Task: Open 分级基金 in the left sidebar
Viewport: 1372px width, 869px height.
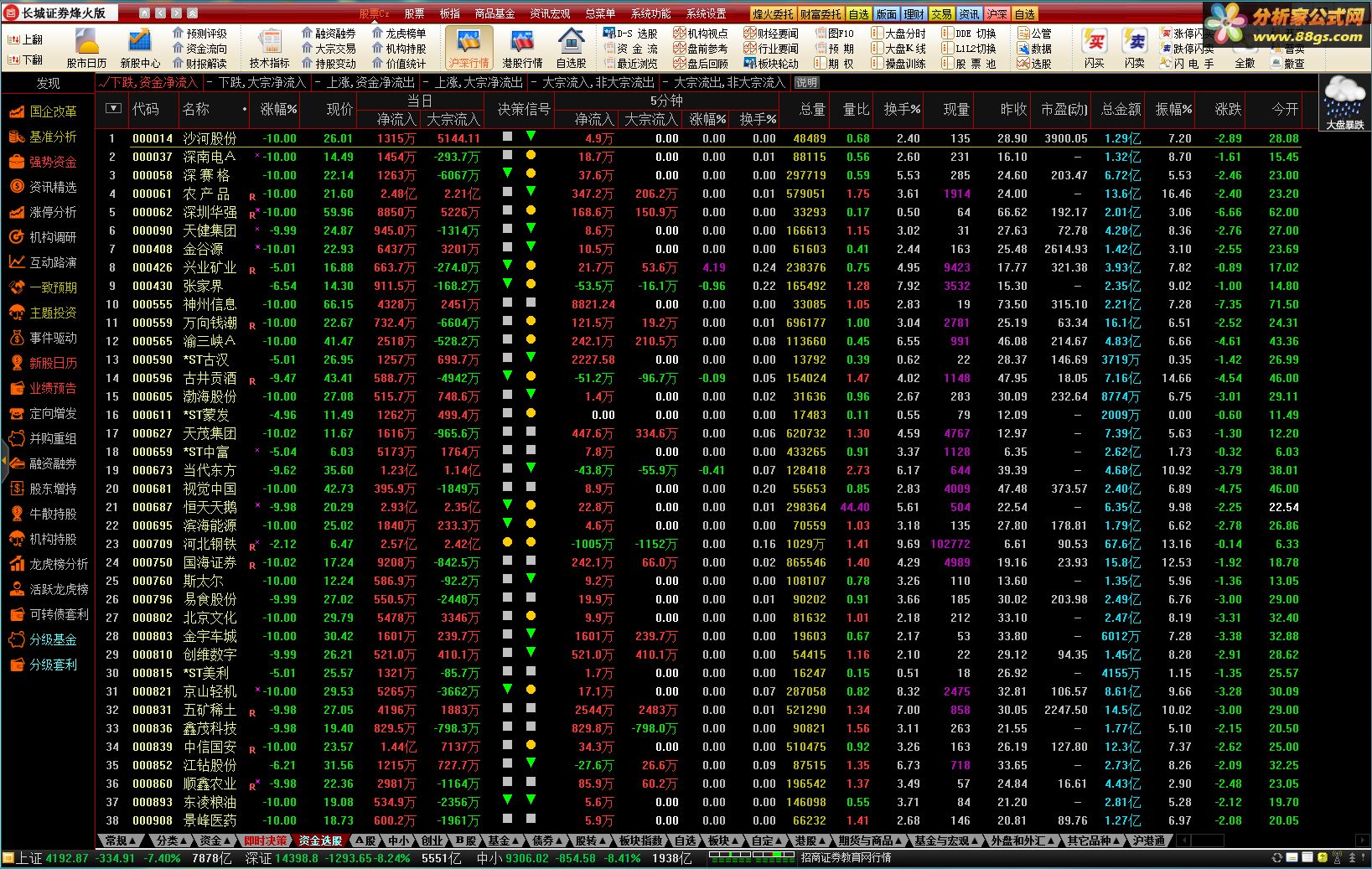Action: tap(45, 639)
